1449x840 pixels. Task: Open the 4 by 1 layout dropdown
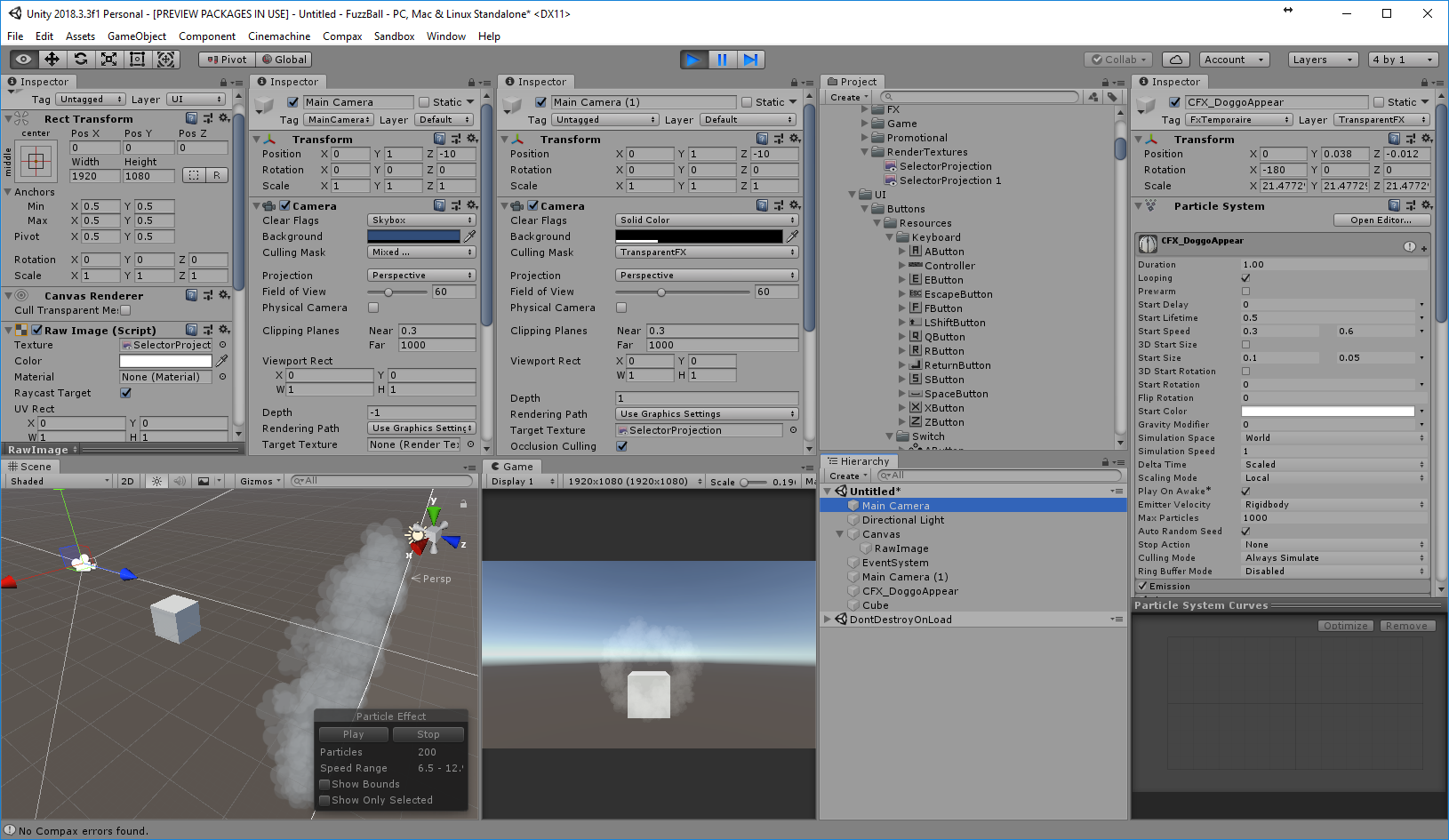pos(1403,60)
